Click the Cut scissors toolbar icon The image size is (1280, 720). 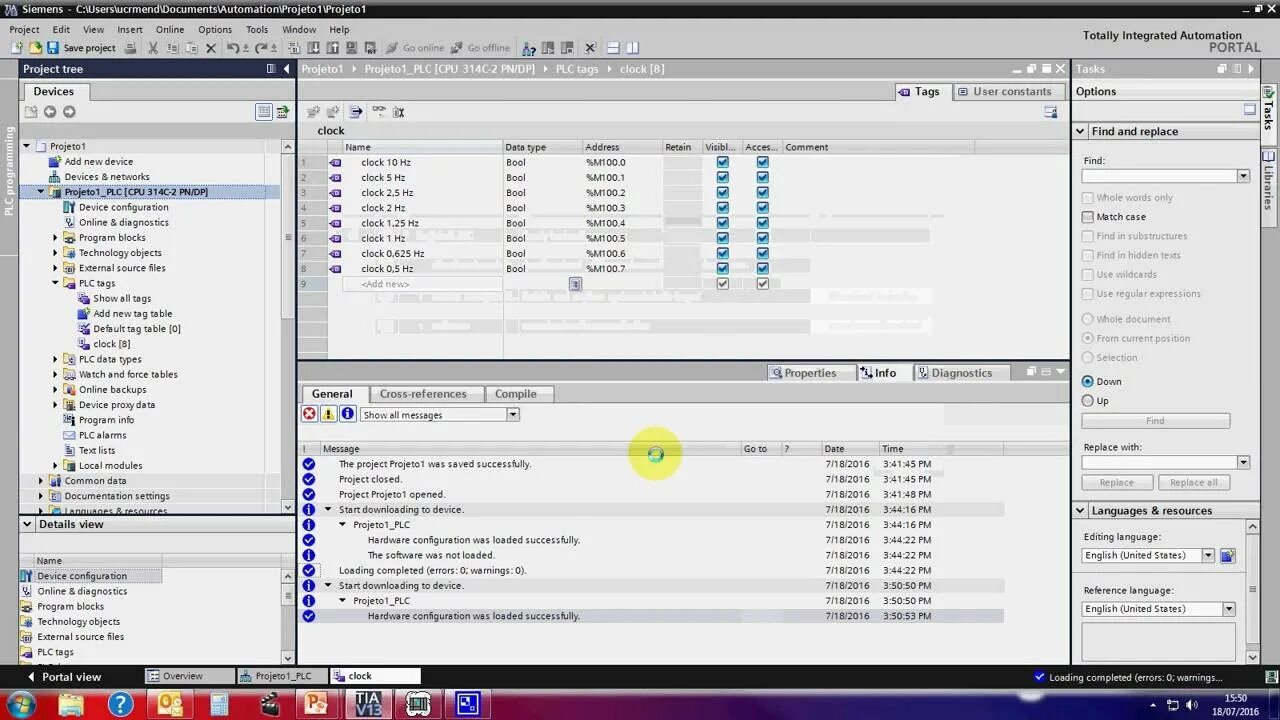coord(153,48)
